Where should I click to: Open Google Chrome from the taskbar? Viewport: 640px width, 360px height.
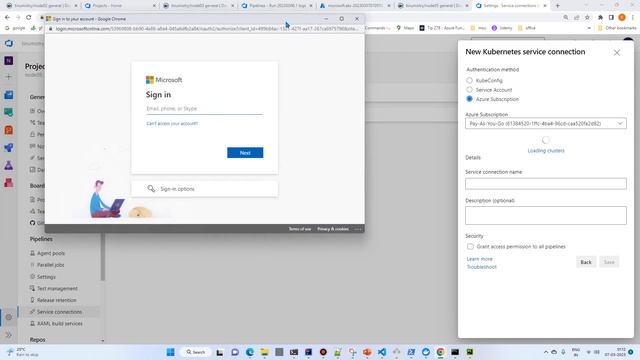[x=440, y=352]
